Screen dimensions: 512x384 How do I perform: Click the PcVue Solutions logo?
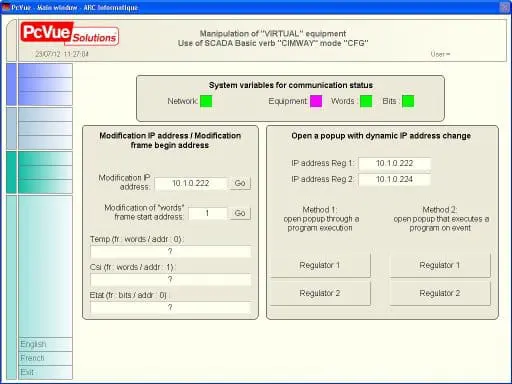click(69, 34)
